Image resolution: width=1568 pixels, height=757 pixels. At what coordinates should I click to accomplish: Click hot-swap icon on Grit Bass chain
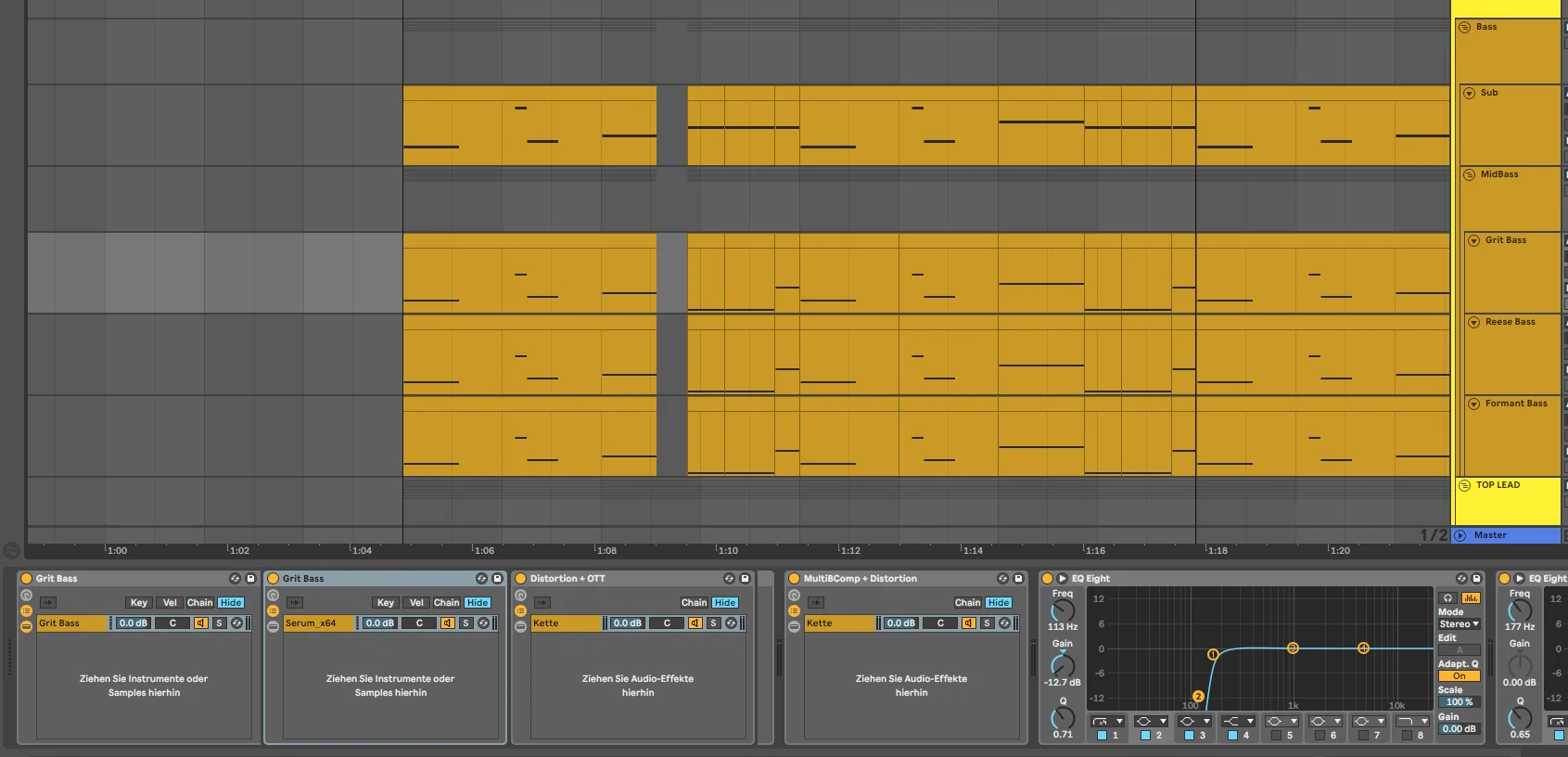236,623
